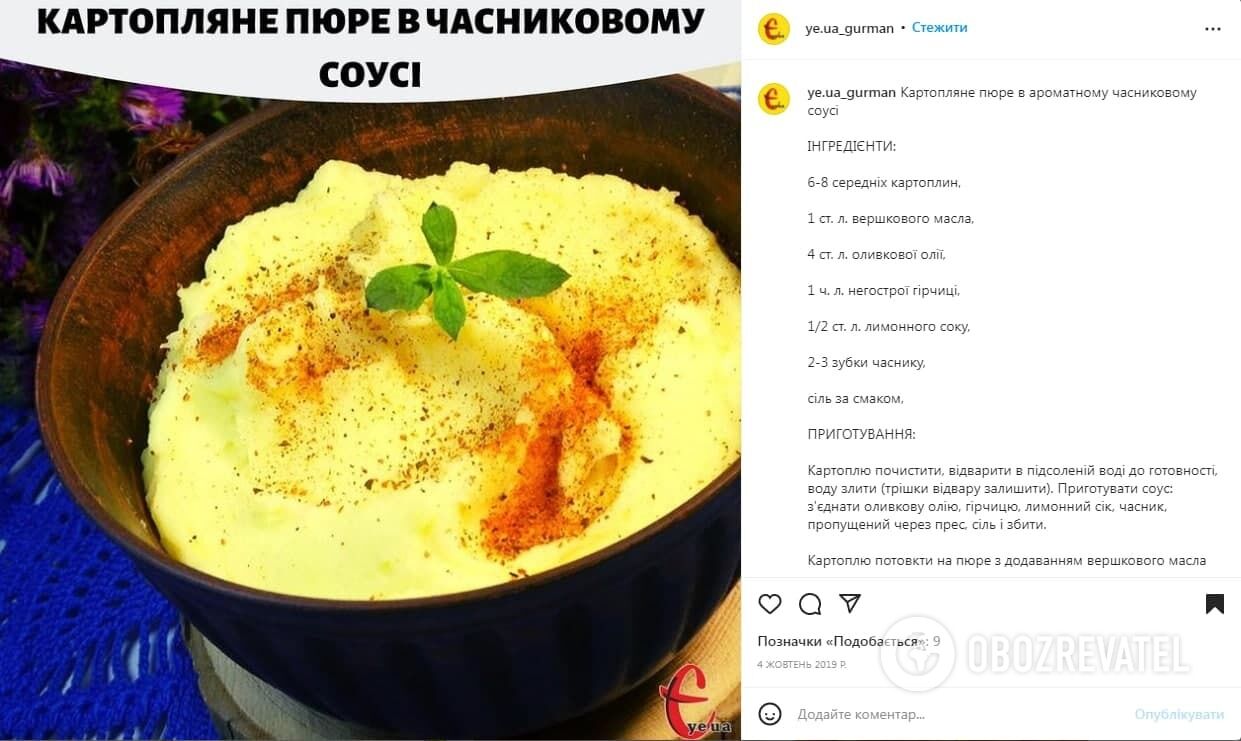Screen dimensions: 1241x741
Task: Open emoji picker smiley icon
Action: pos(770,714)
